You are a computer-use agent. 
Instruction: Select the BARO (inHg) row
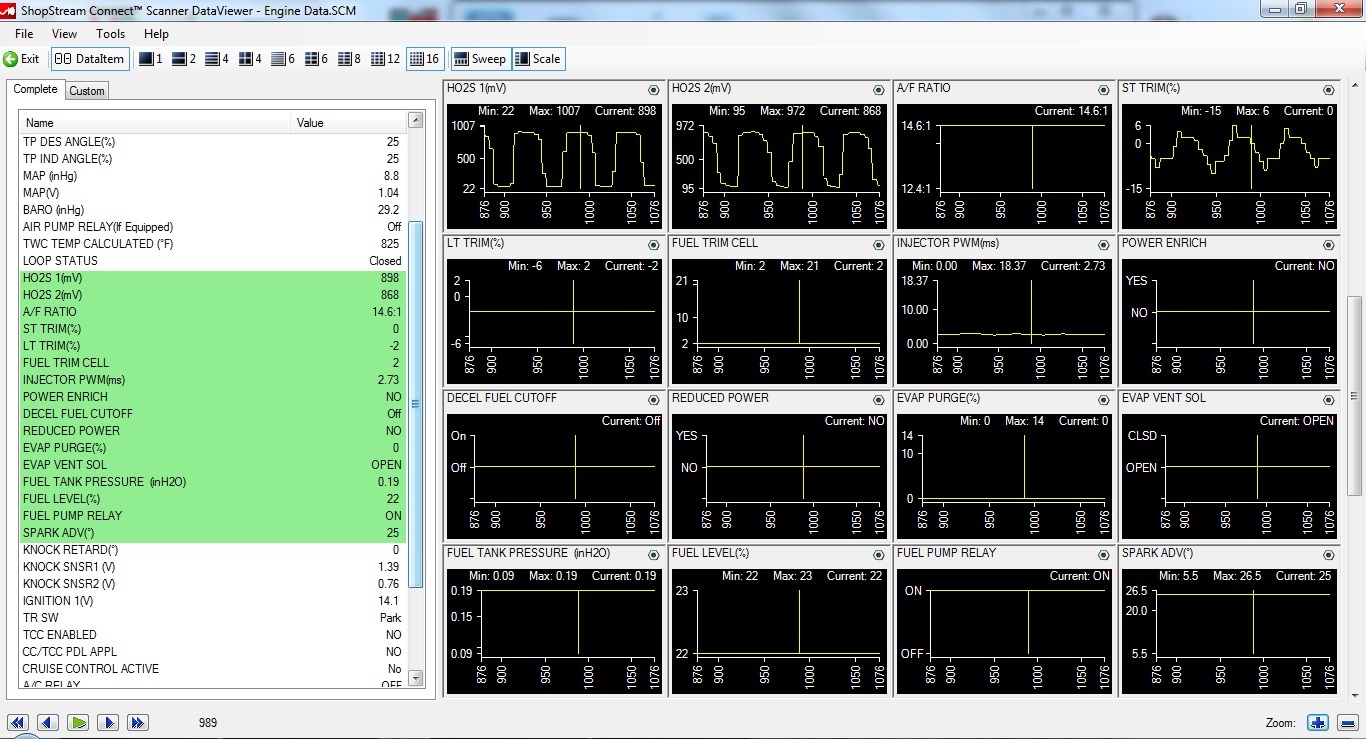[x=213, y=210]
